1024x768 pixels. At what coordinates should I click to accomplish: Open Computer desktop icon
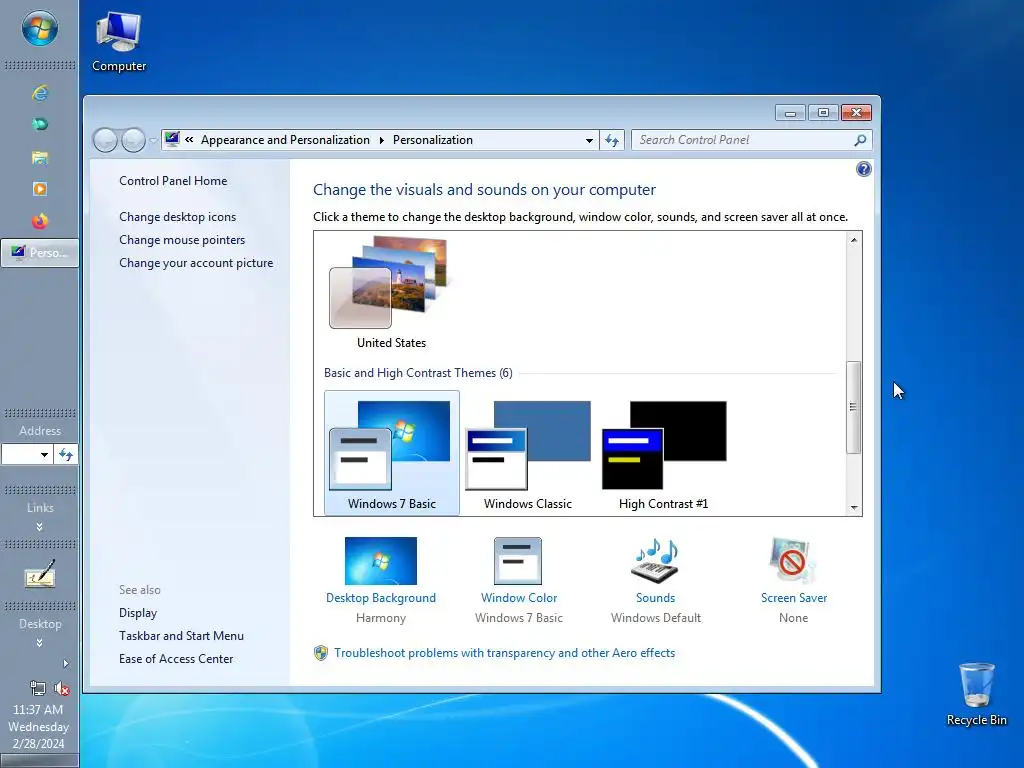coord(118,42)
